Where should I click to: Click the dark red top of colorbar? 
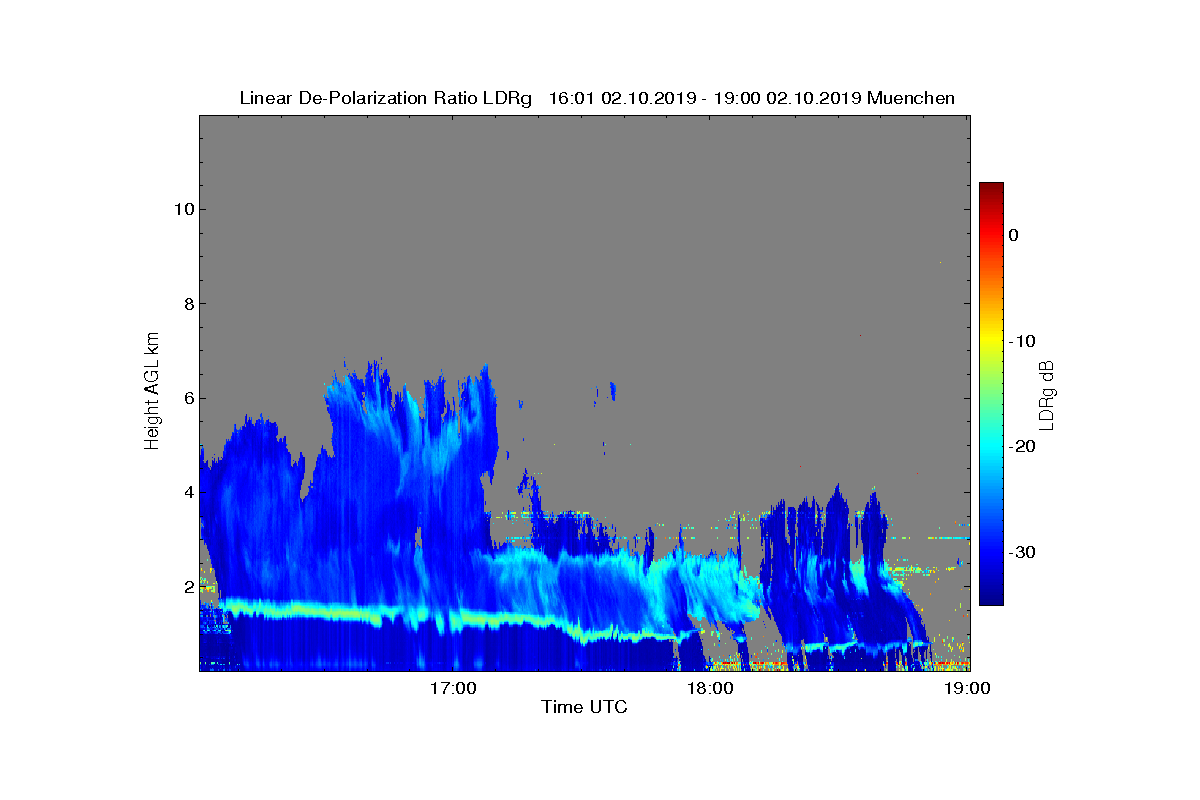tap(991, 189)
